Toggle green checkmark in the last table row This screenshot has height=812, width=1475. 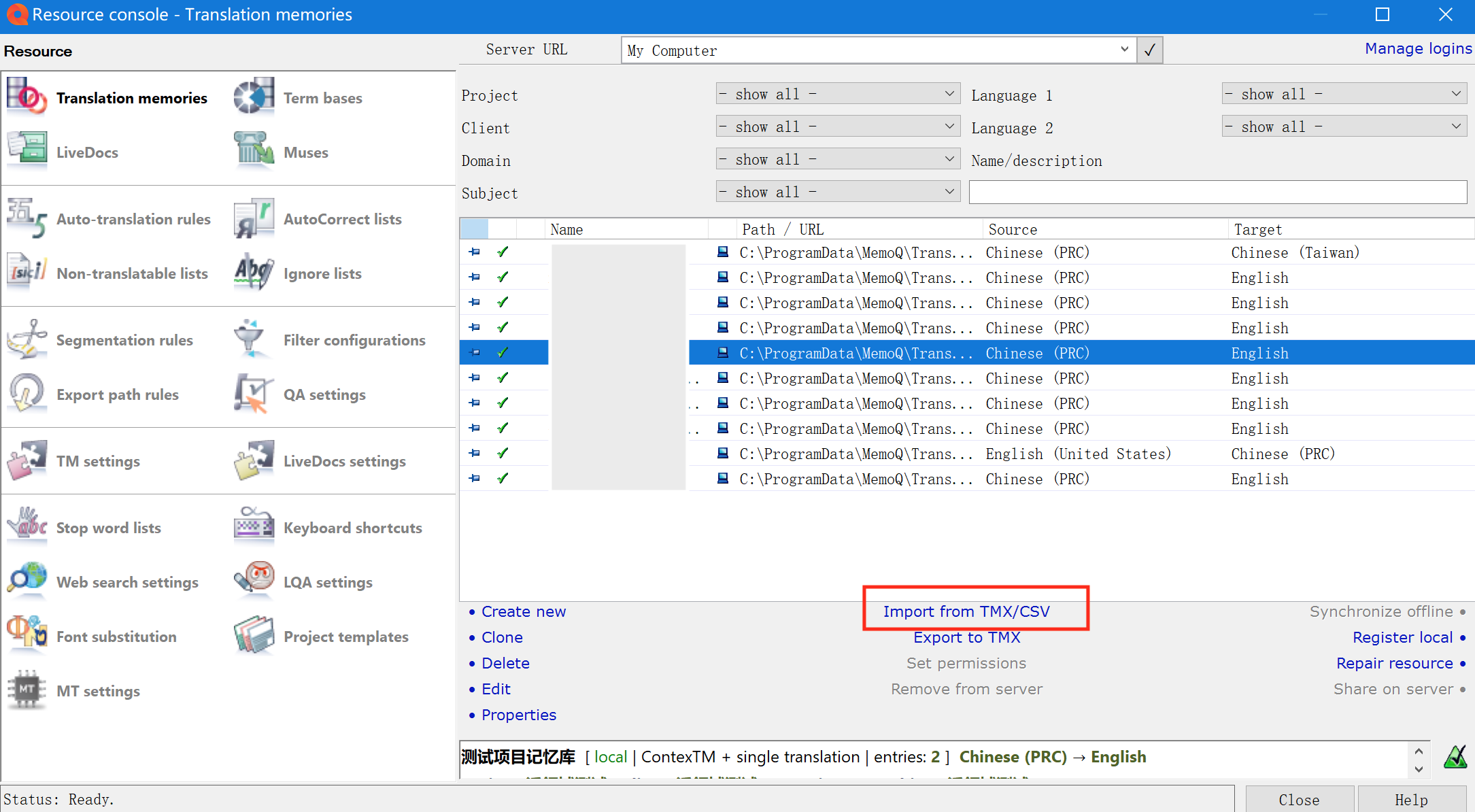503,478
